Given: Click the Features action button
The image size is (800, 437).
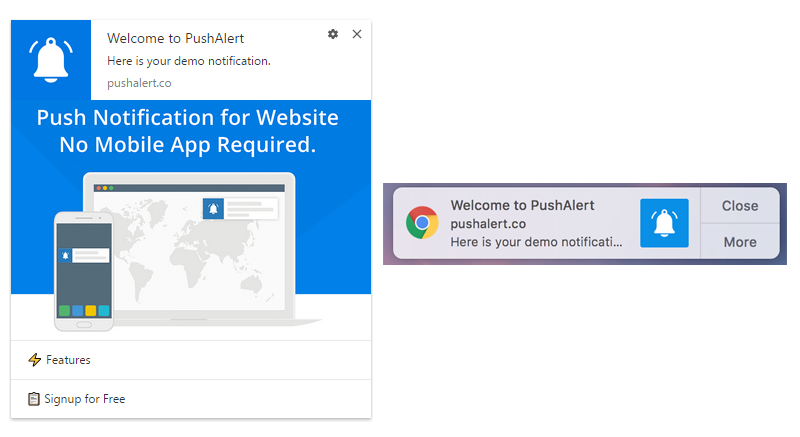Looking at the screenshot, I should 191,360.
